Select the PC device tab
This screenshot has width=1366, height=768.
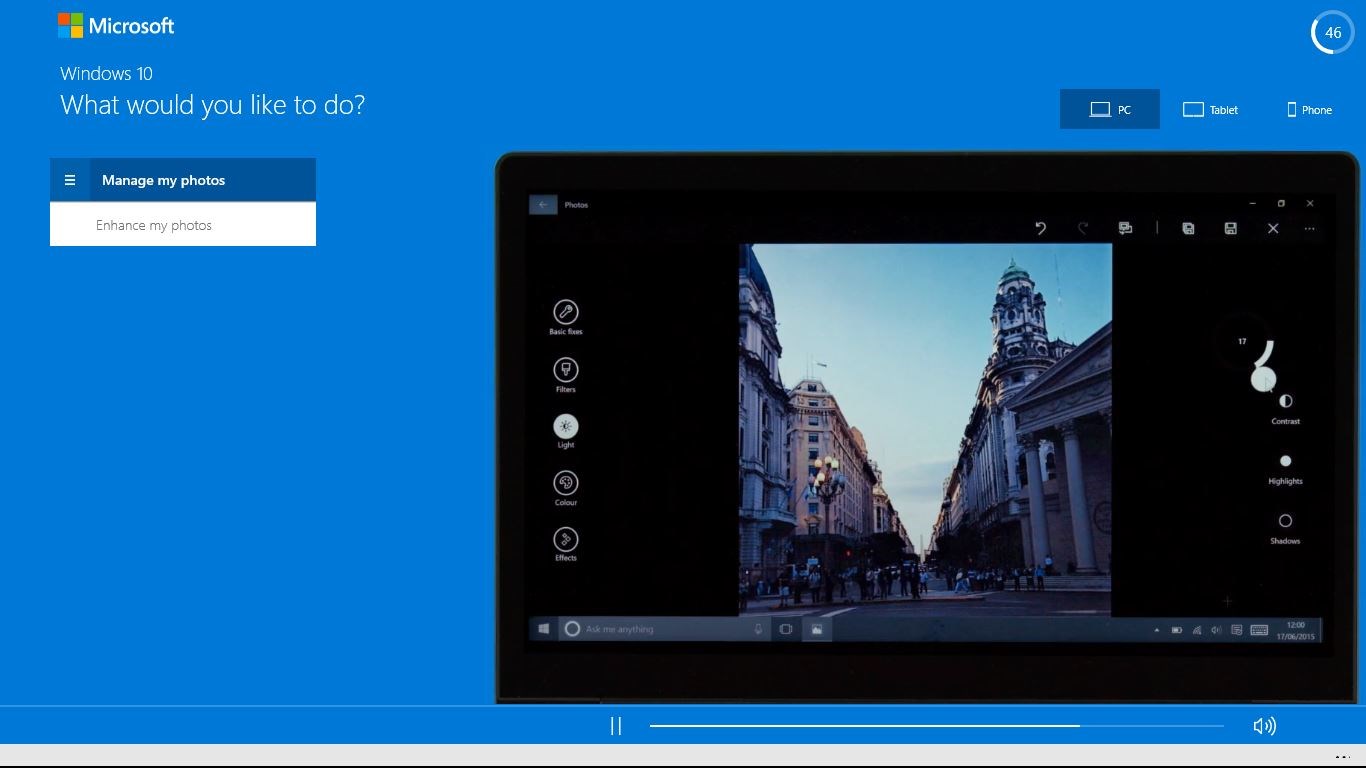click(x=1110, y=110)
